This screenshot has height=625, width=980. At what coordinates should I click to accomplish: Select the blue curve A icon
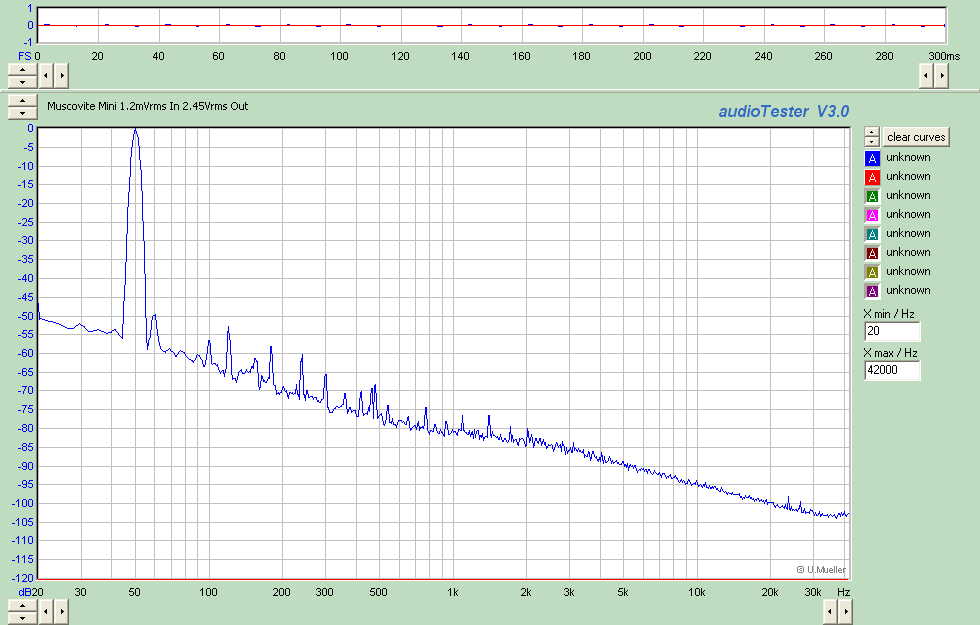[872, 158]
